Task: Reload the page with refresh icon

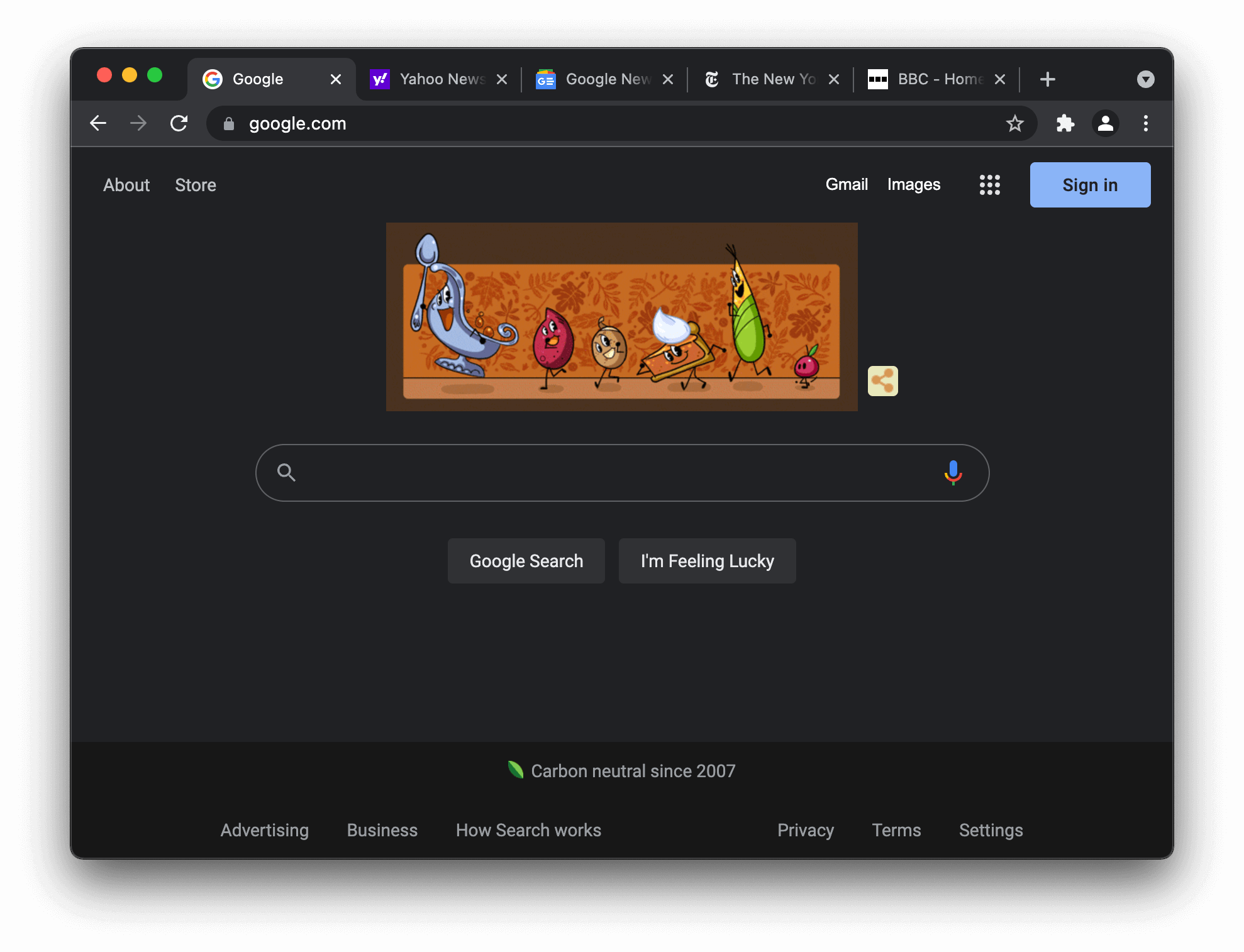Action: point(179,123)
